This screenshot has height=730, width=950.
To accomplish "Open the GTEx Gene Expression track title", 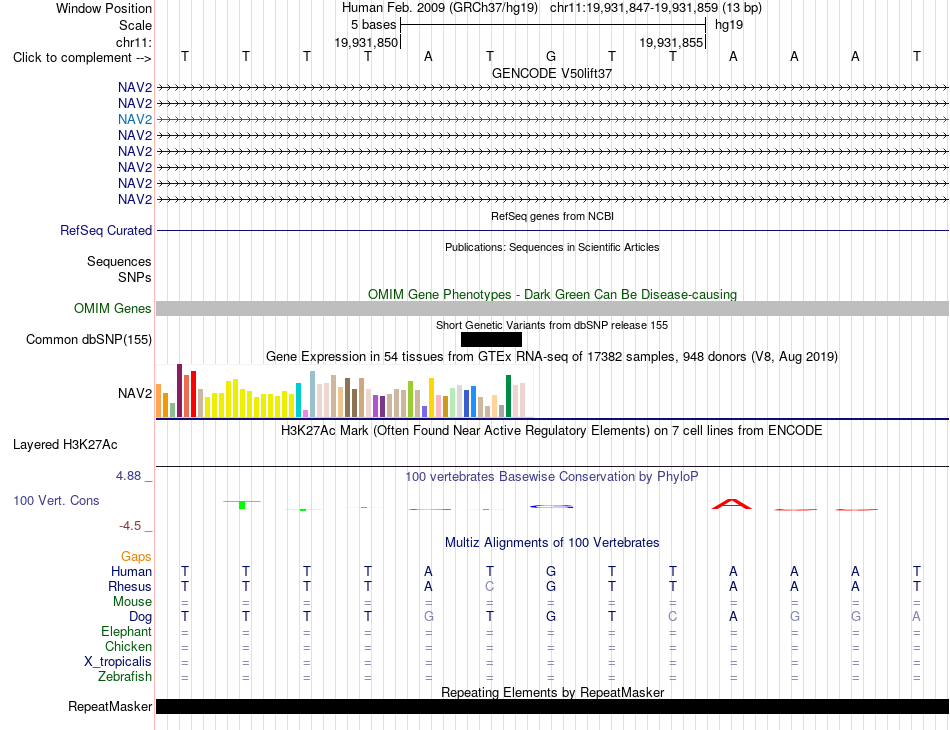I will [552, 356].
